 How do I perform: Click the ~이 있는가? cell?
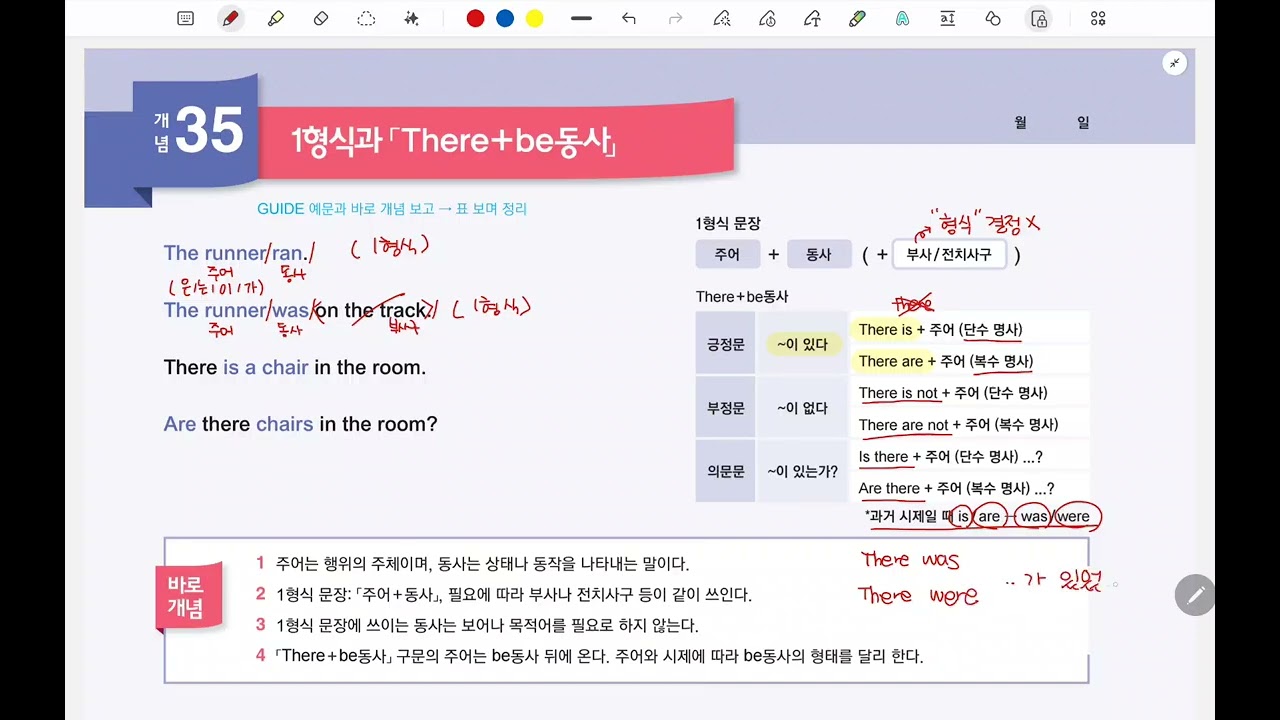pyautogui.click(x=802, y=471)
